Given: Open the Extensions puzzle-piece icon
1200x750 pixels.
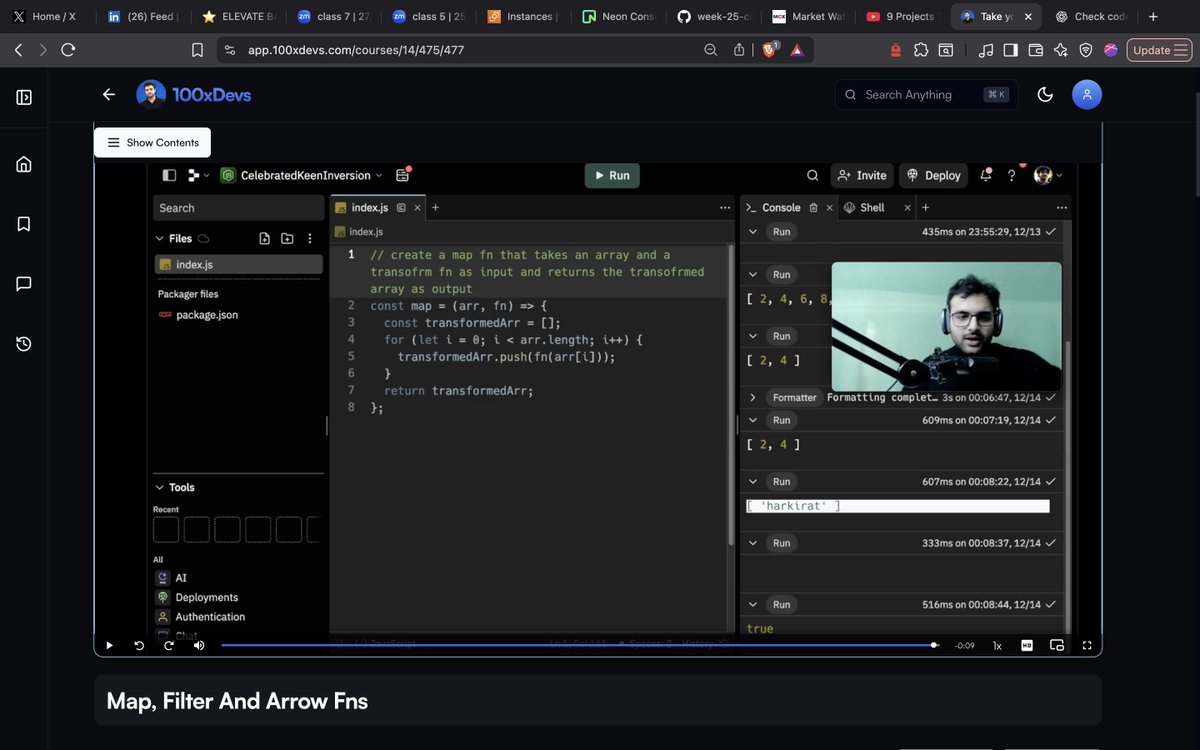Looking at the screenshot, I should pyautogui.click(x=921, y=50).
